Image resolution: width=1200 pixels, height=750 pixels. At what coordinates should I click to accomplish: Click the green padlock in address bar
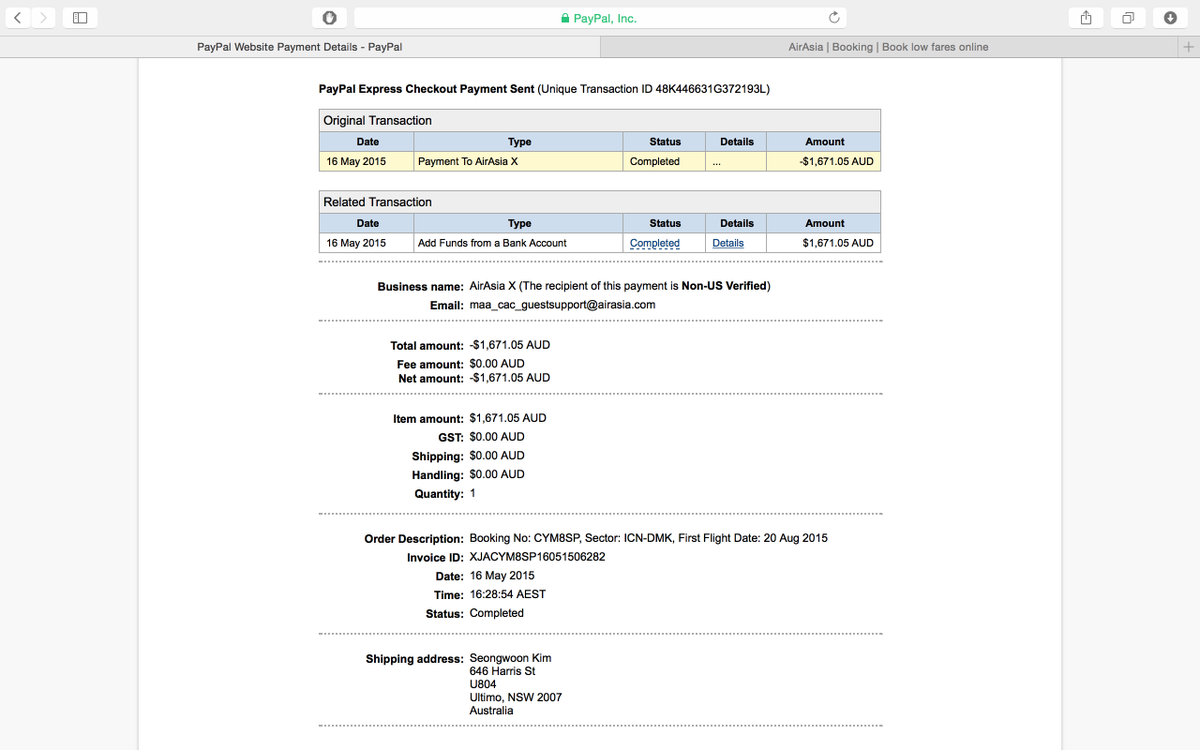[x=565, y=18]
